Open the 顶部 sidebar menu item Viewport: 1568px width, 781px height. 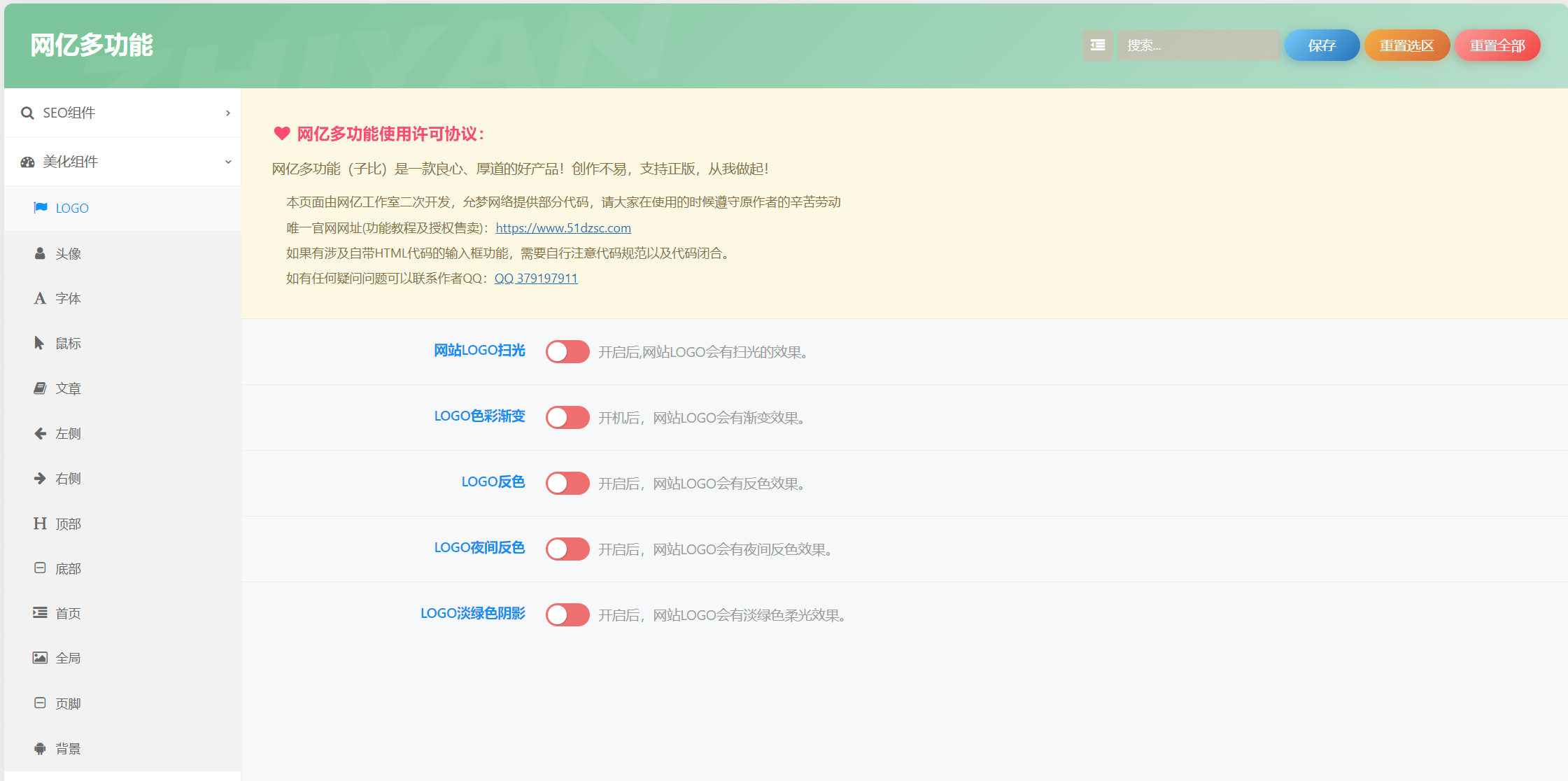pos(68,523)
